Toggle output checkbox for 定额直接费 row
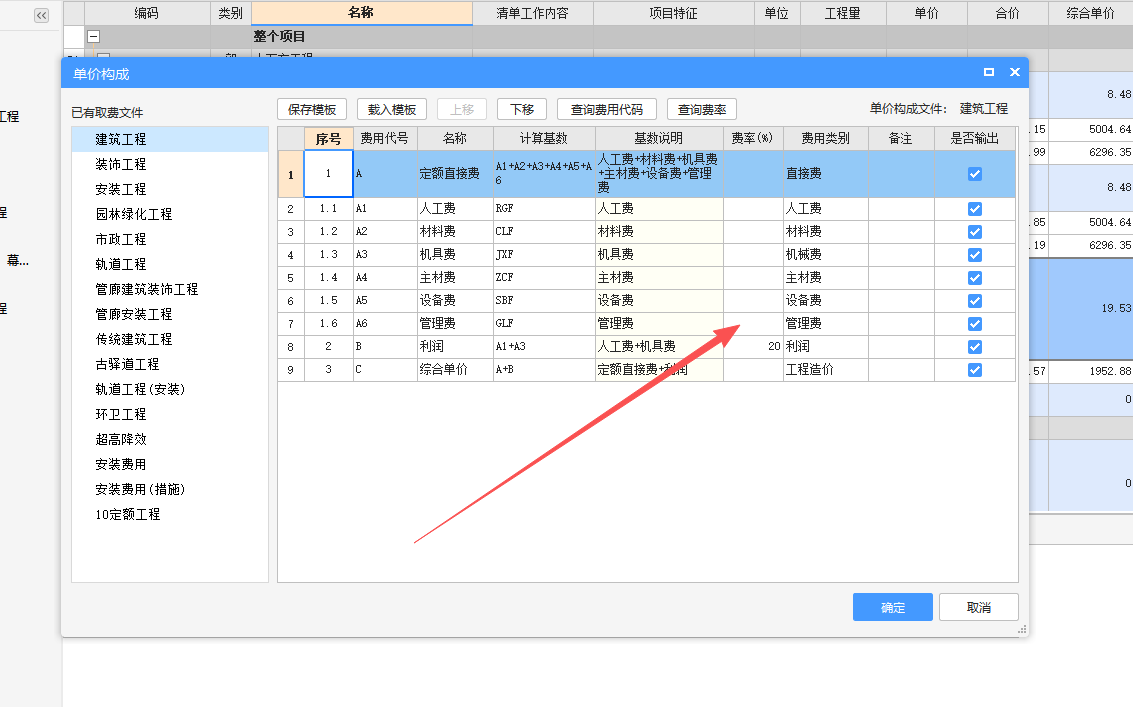 [975, 174]
